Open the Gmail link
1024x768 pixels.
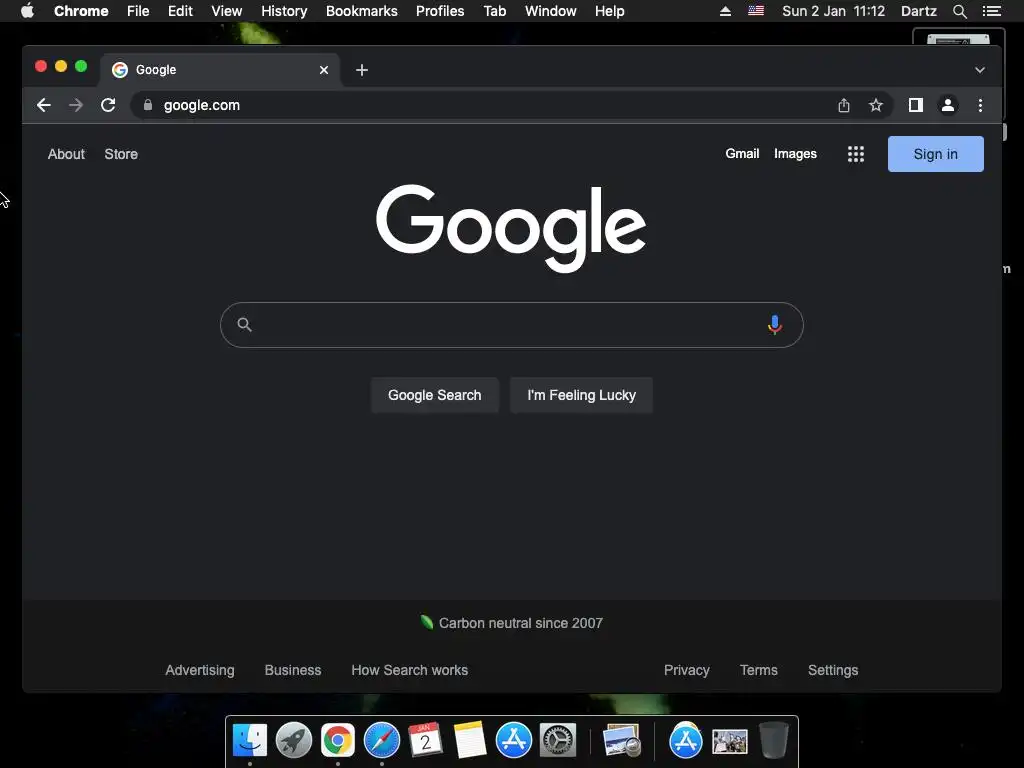point(742,153)
